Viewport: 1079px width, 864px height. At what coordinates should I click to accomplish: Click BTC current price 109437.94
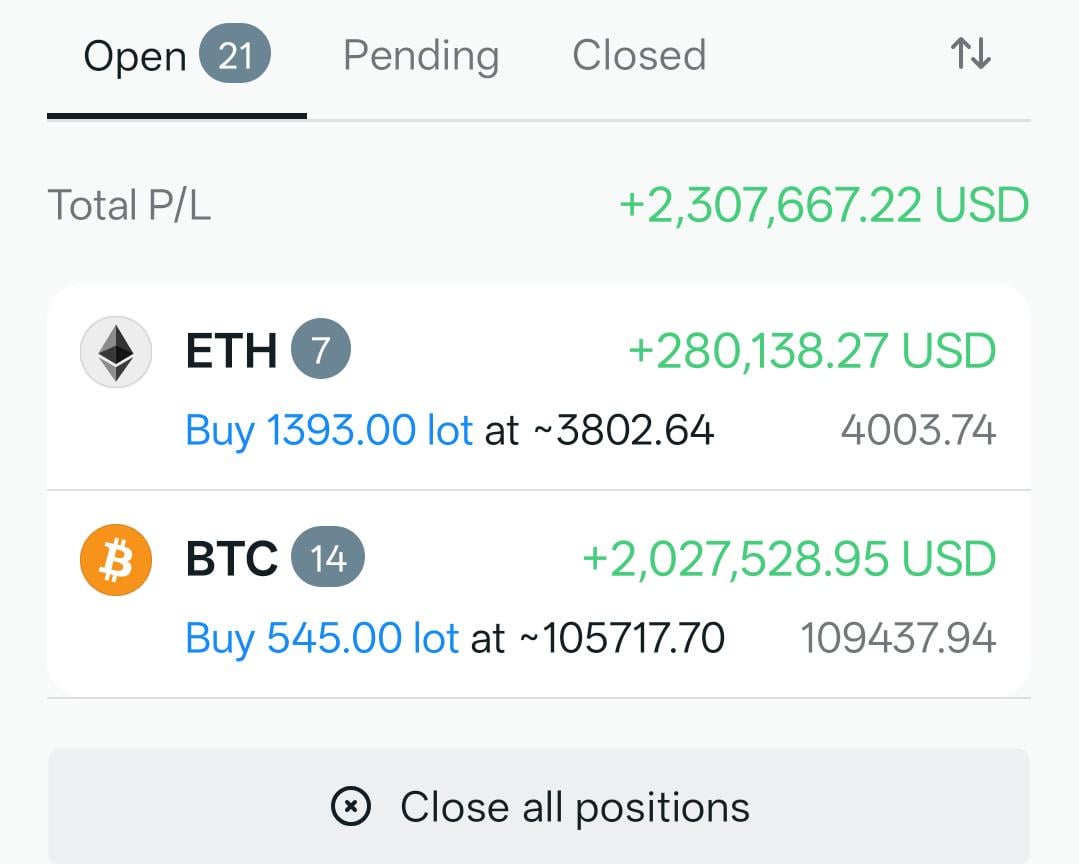pyautogui.click(x=898, y=638)
